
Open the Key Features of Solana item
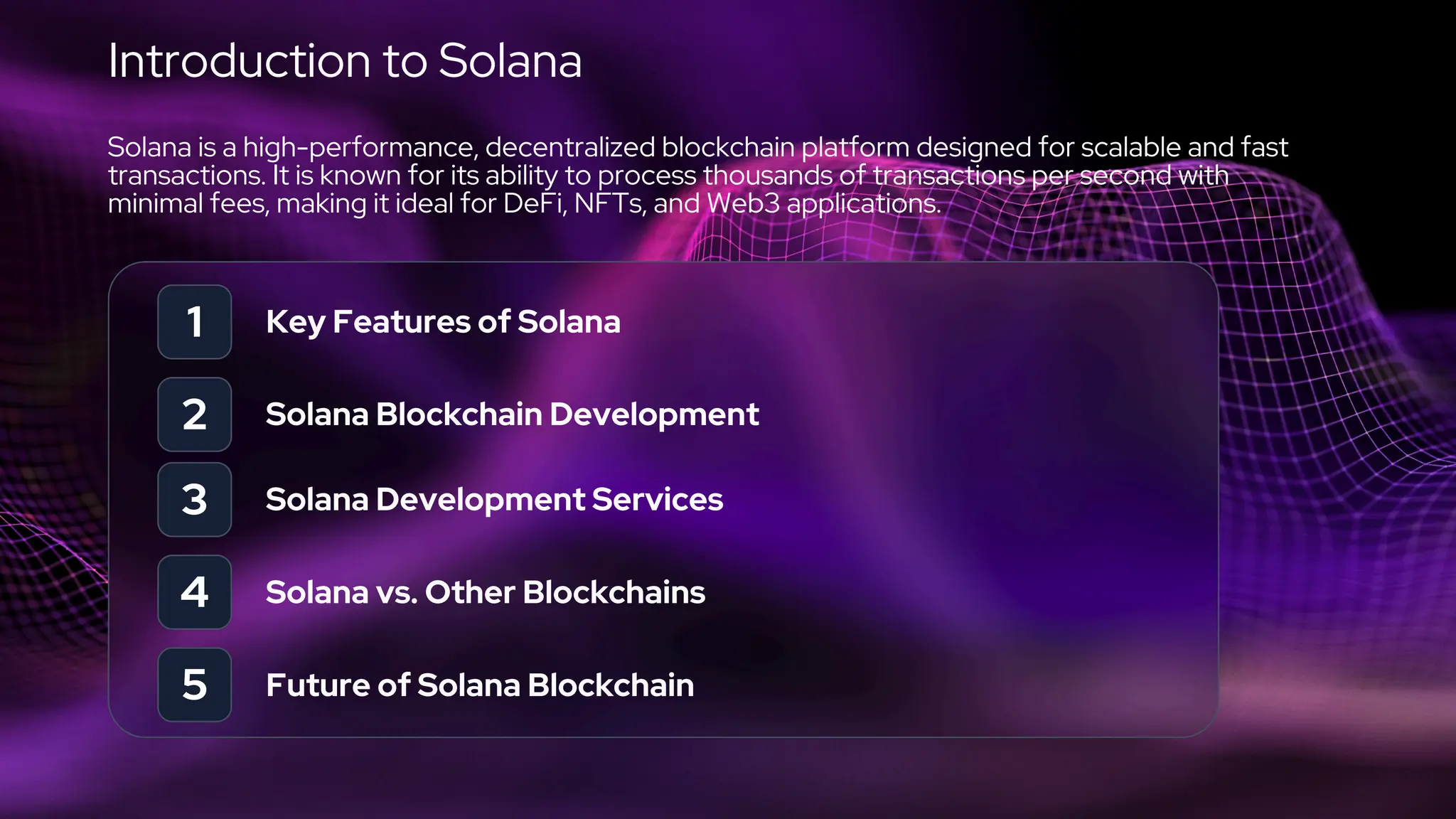click(x=443, y=322)
